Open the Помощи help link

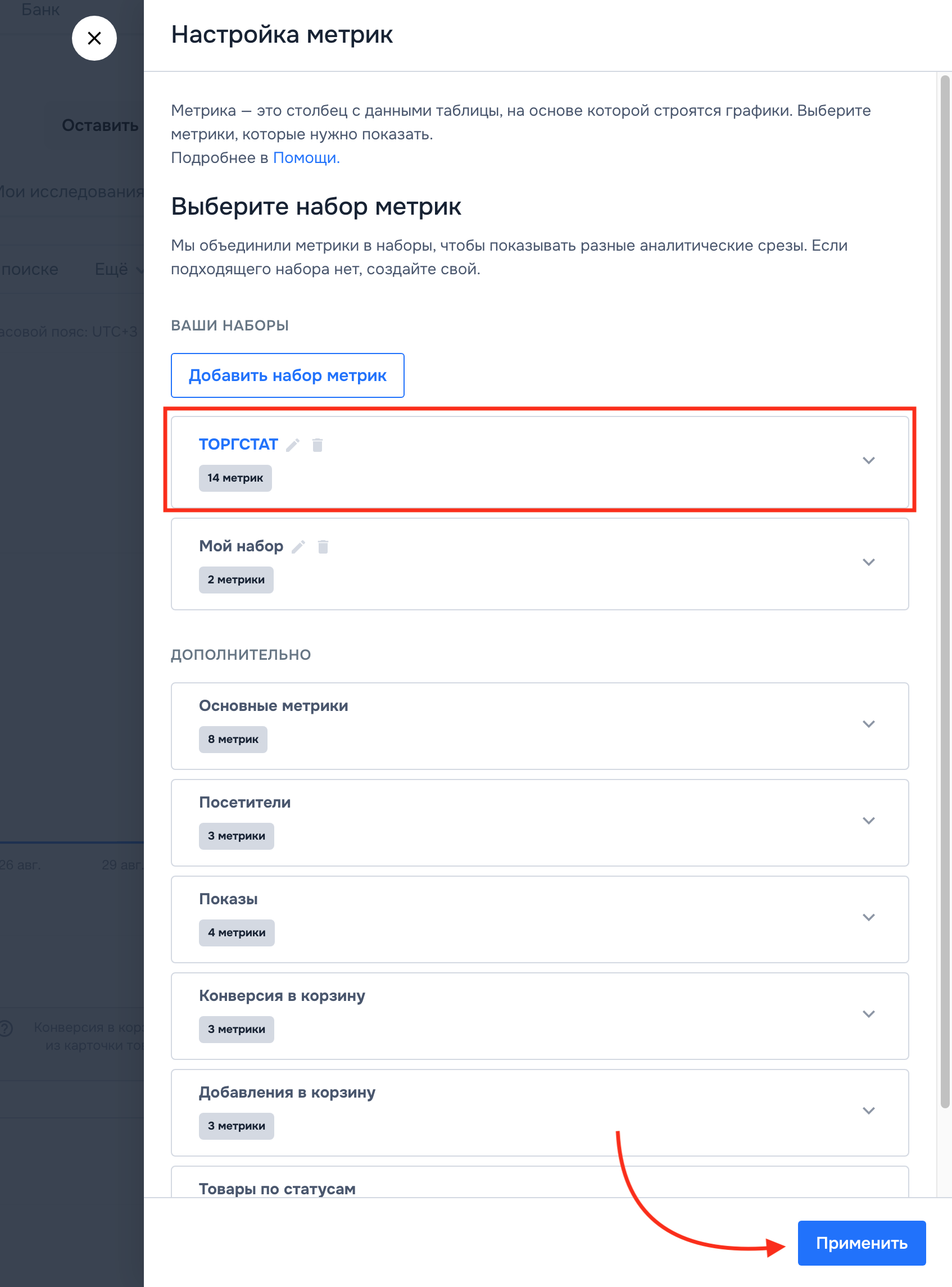tap(306, 158)
